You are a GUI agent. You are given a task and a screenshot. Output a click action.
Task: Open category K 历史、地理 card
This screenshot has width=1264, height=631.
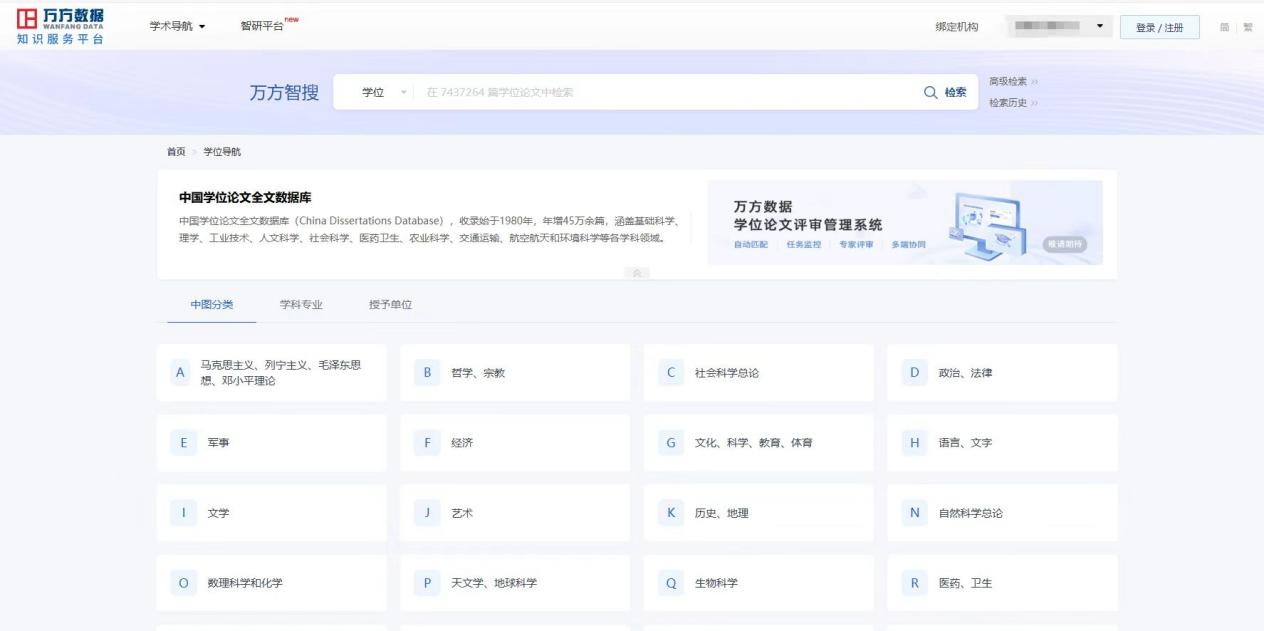pyautogui.click(x=759, y=513)
